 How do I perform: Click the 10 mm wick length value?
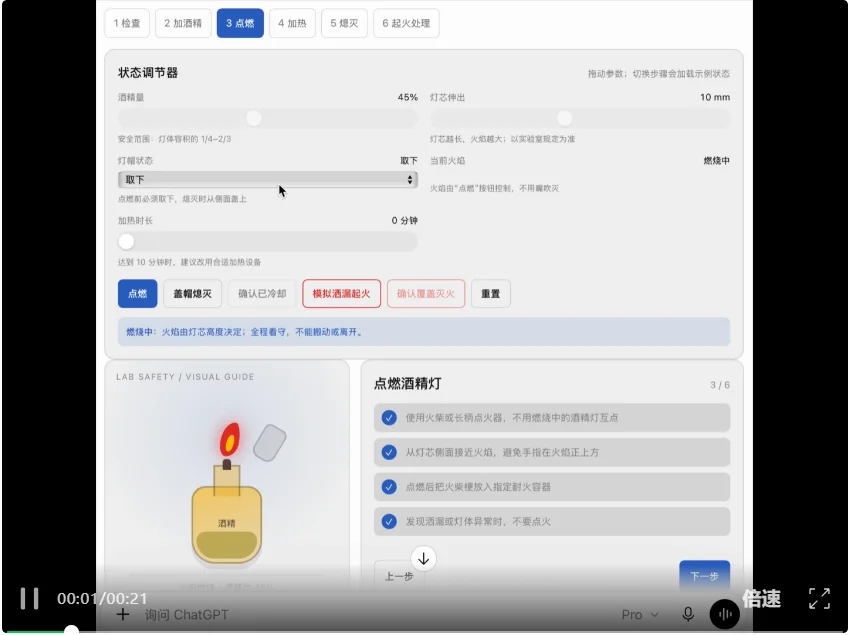tap(714, 97)
